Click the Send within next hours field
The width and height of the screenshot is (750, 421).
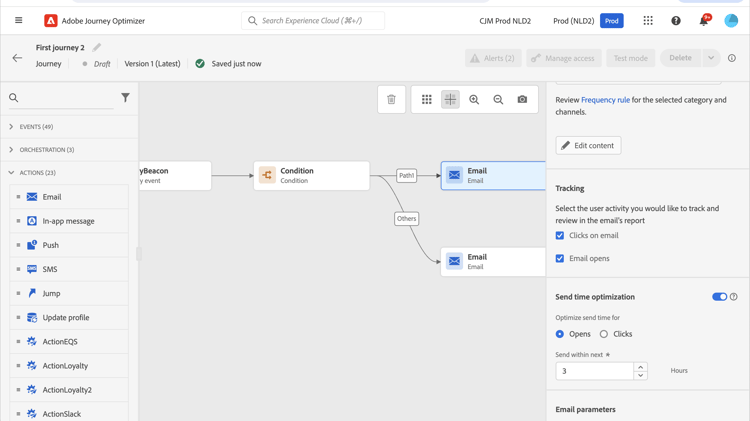coord(594,371)
